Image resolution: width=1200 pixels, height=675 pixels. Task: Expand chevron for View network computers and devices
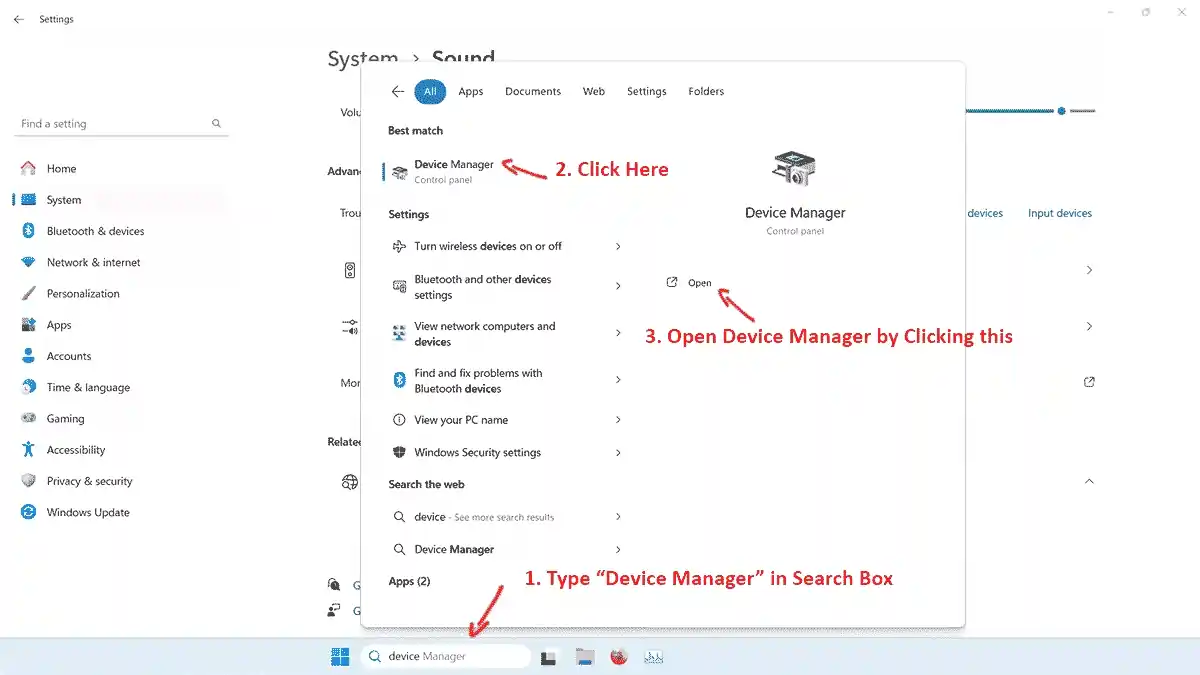618,333
